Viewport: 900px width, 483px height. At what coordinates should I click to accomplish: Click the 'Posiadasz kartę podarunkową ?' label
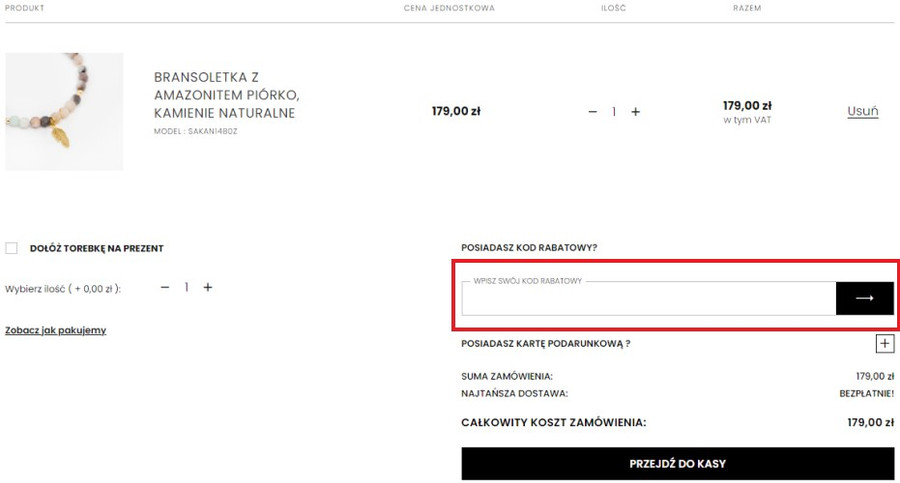coord(545,344)
